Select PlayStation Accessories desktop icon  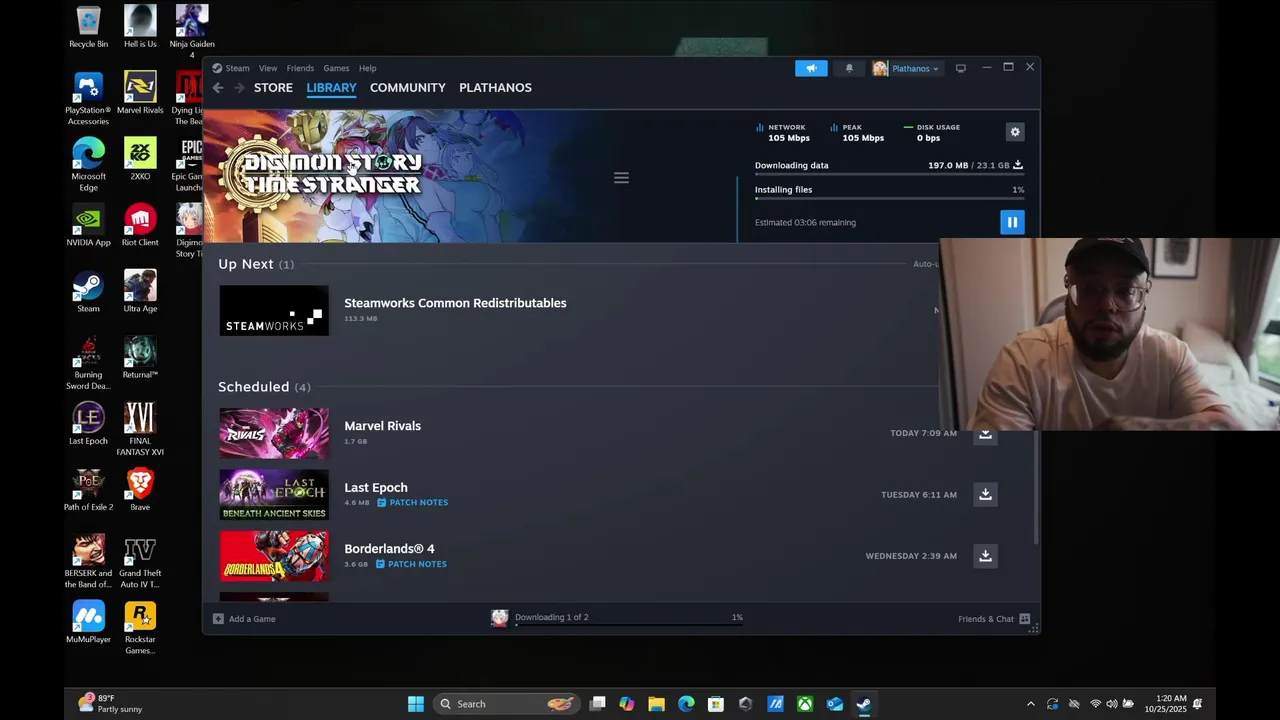[x=88, y=99]
